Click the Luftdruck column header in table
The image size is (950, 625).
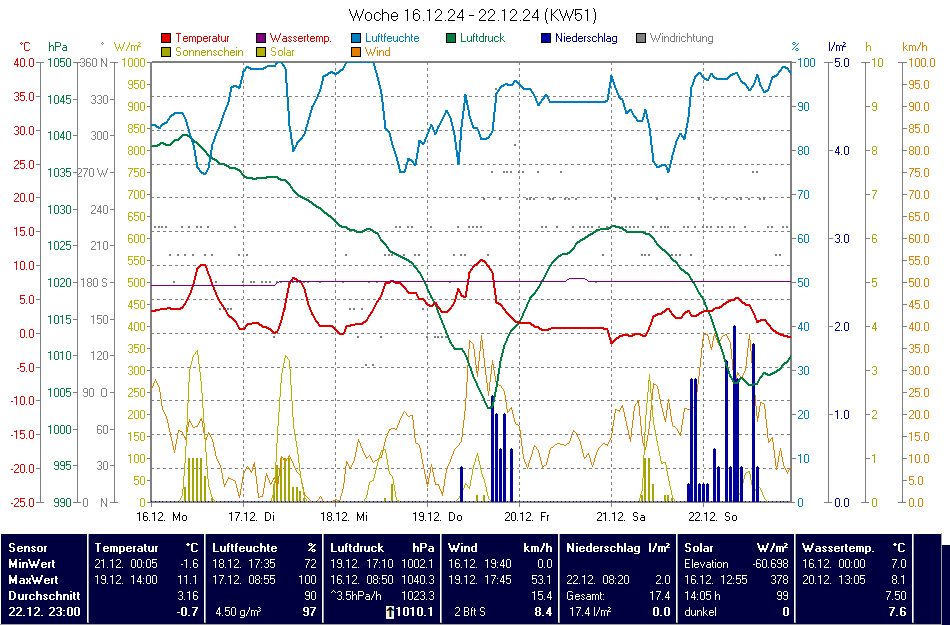(357, 547)
